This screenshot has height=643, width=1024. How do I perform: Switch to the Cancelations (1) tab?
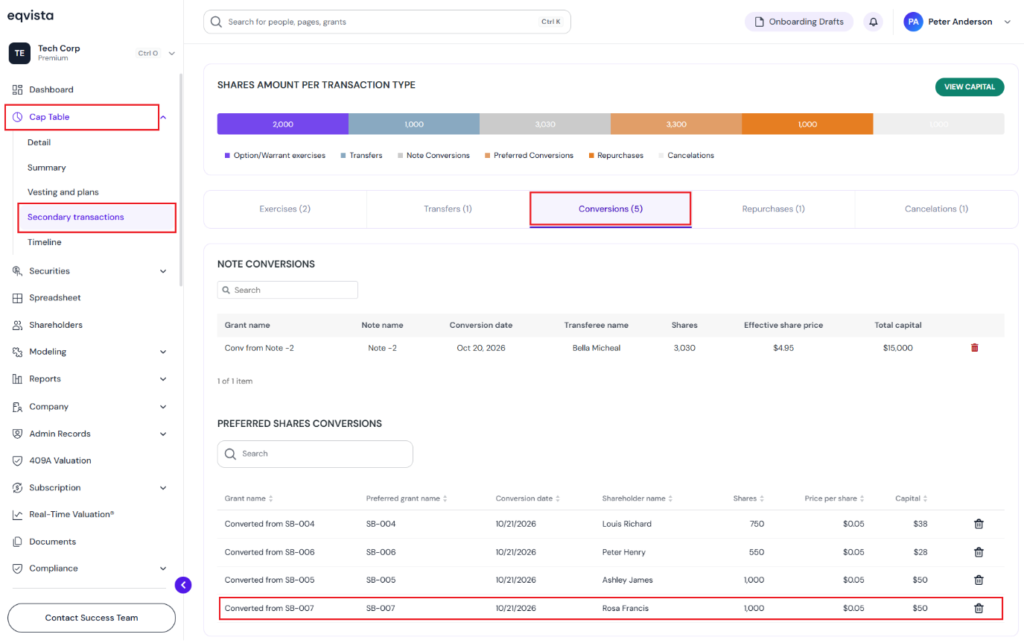point(936,209)
